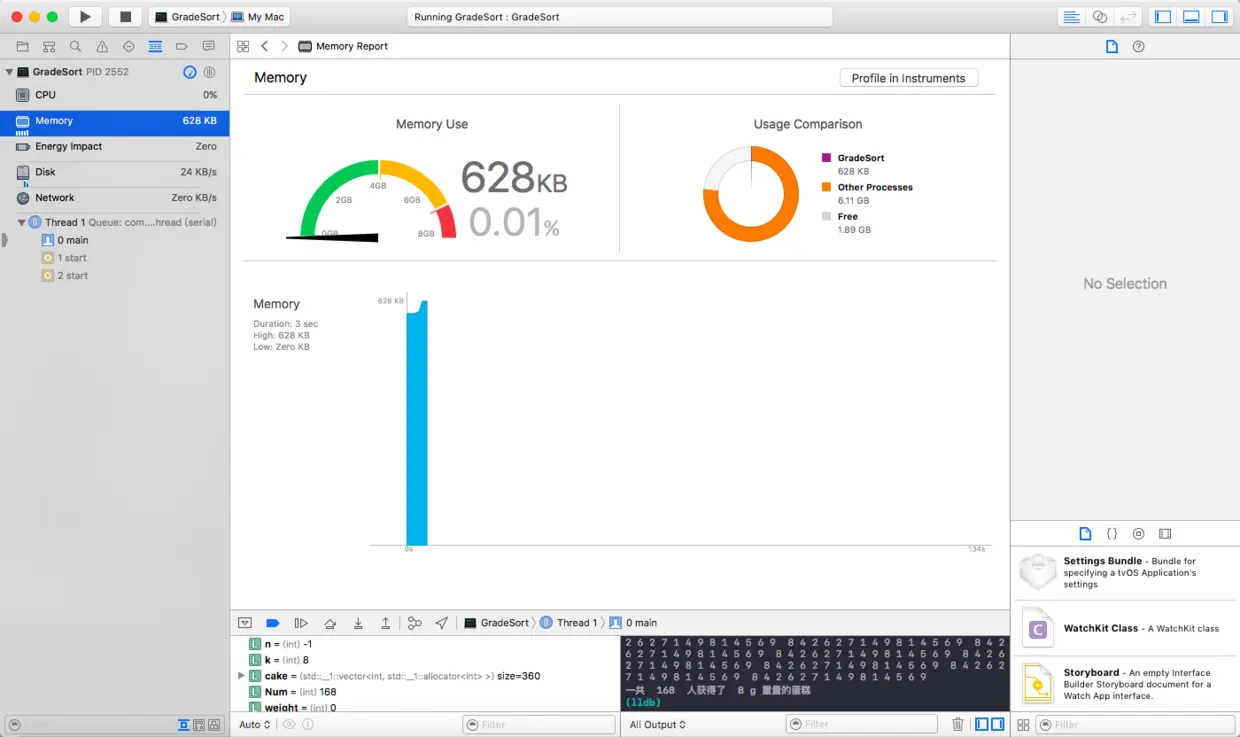1240x737 pixels.
Task: Hide the debug area via arrow box icon
Action: 245,623
